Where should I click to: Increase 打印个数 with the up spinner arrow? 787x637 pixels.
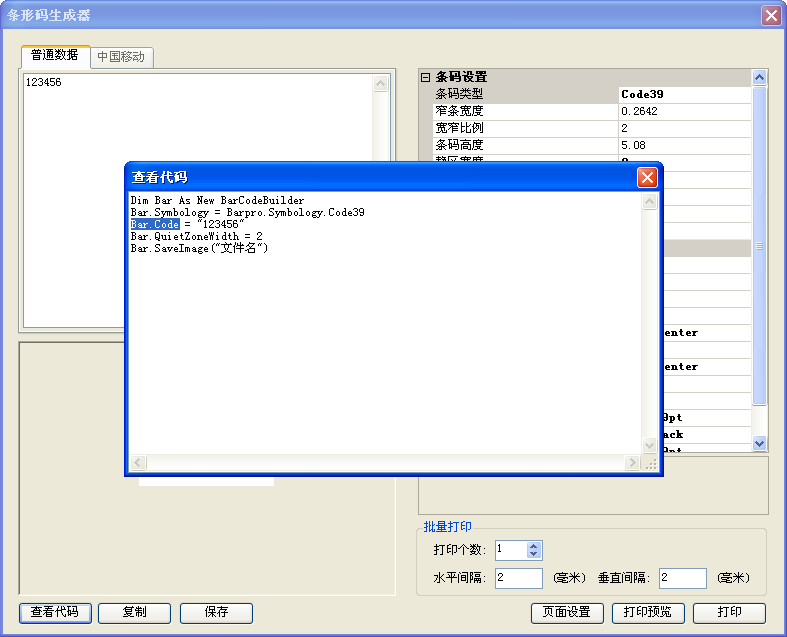(x=534, y=546)
